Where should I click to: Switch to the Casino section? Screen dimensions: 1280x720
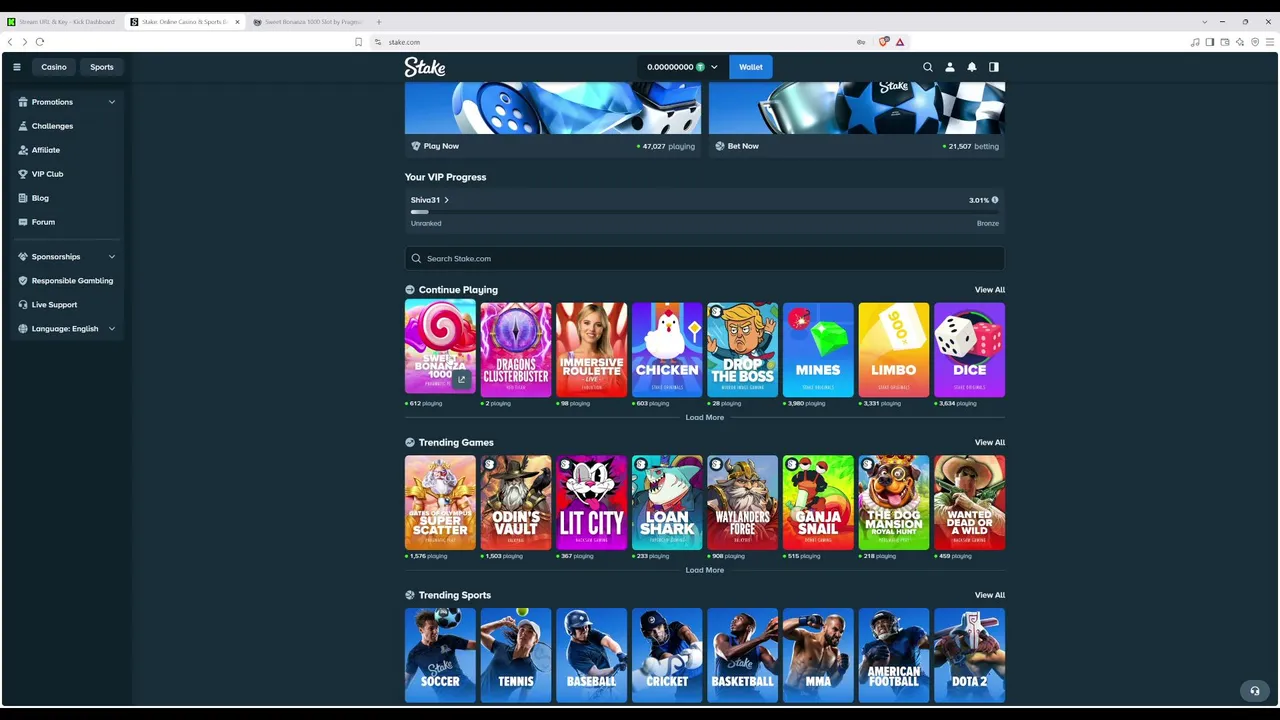(54, 67)
